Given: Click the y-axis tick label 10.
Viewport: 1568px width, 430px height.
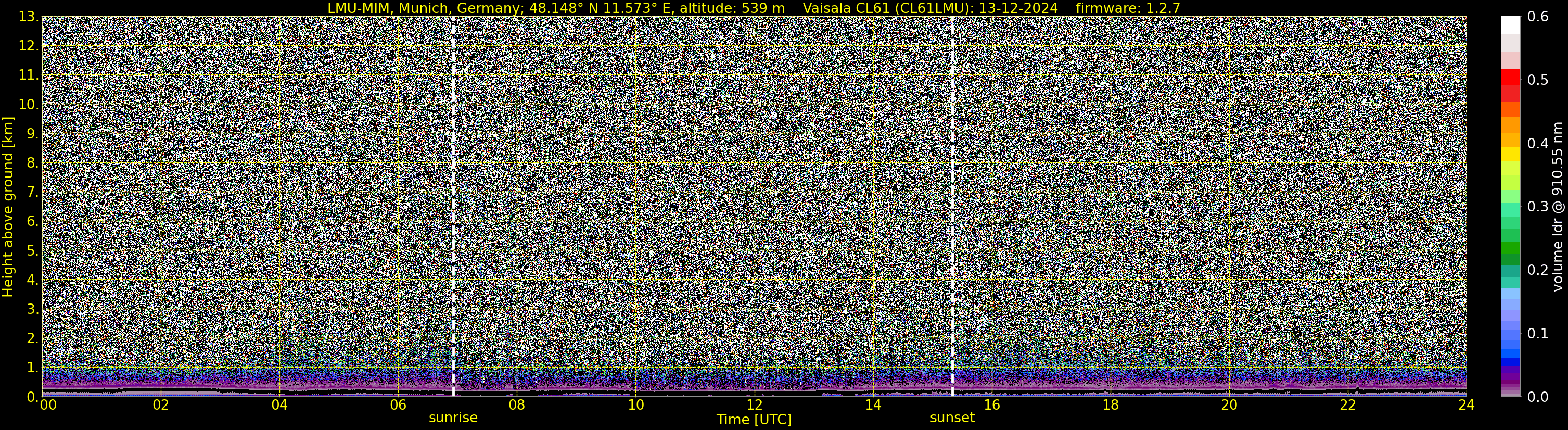Looking at the screenshot, I should point(29,105).
